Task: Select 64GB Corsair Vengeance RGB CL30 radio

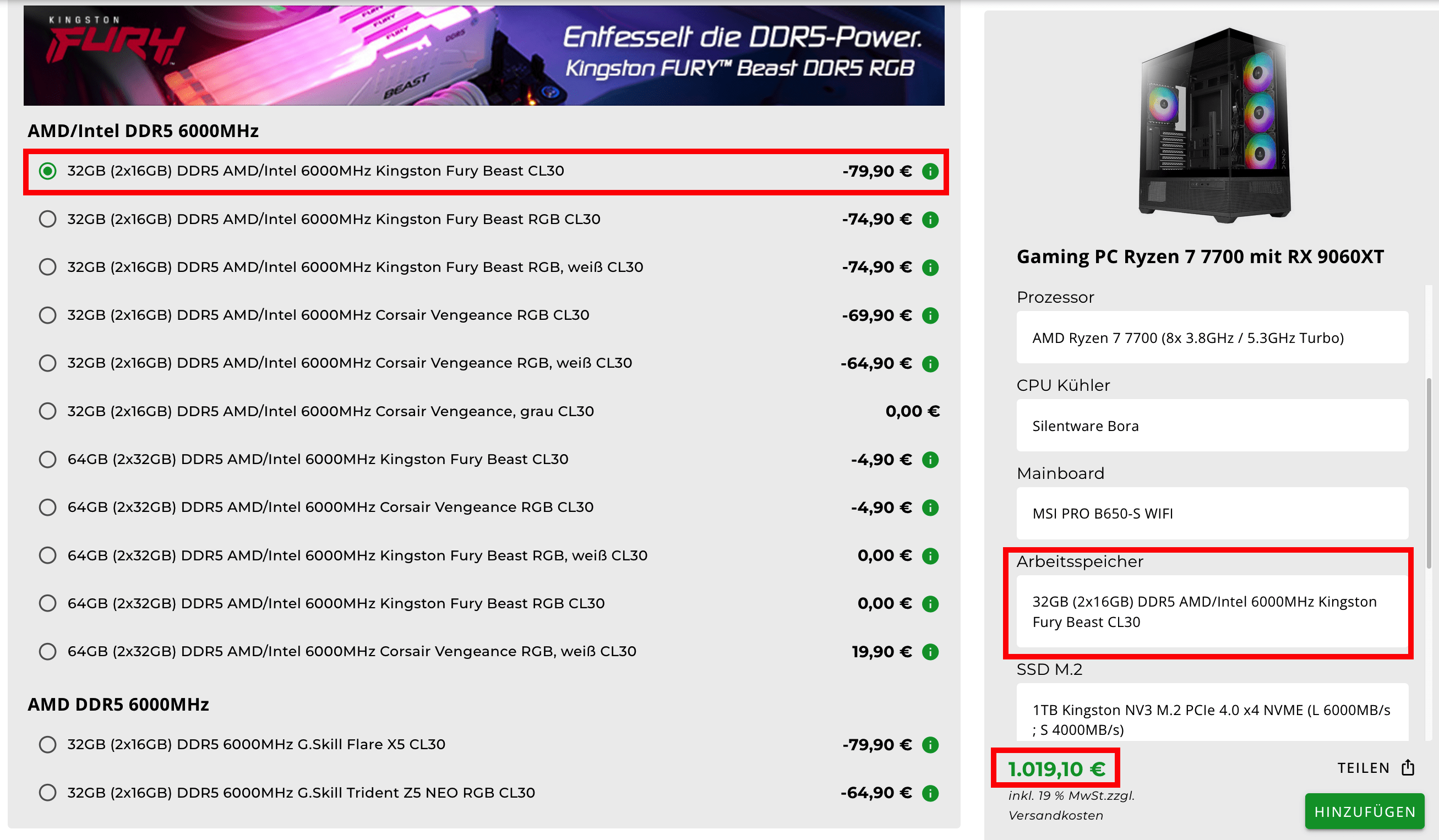Action: coord(47,508)
